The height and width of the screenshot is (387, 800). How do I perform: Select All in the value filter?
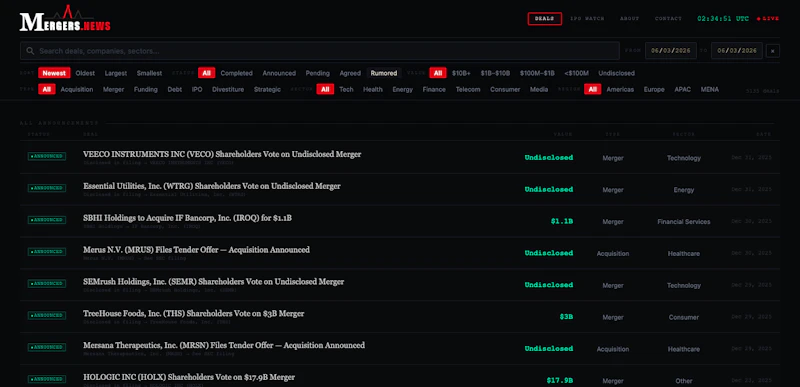(x=438, y=73)
